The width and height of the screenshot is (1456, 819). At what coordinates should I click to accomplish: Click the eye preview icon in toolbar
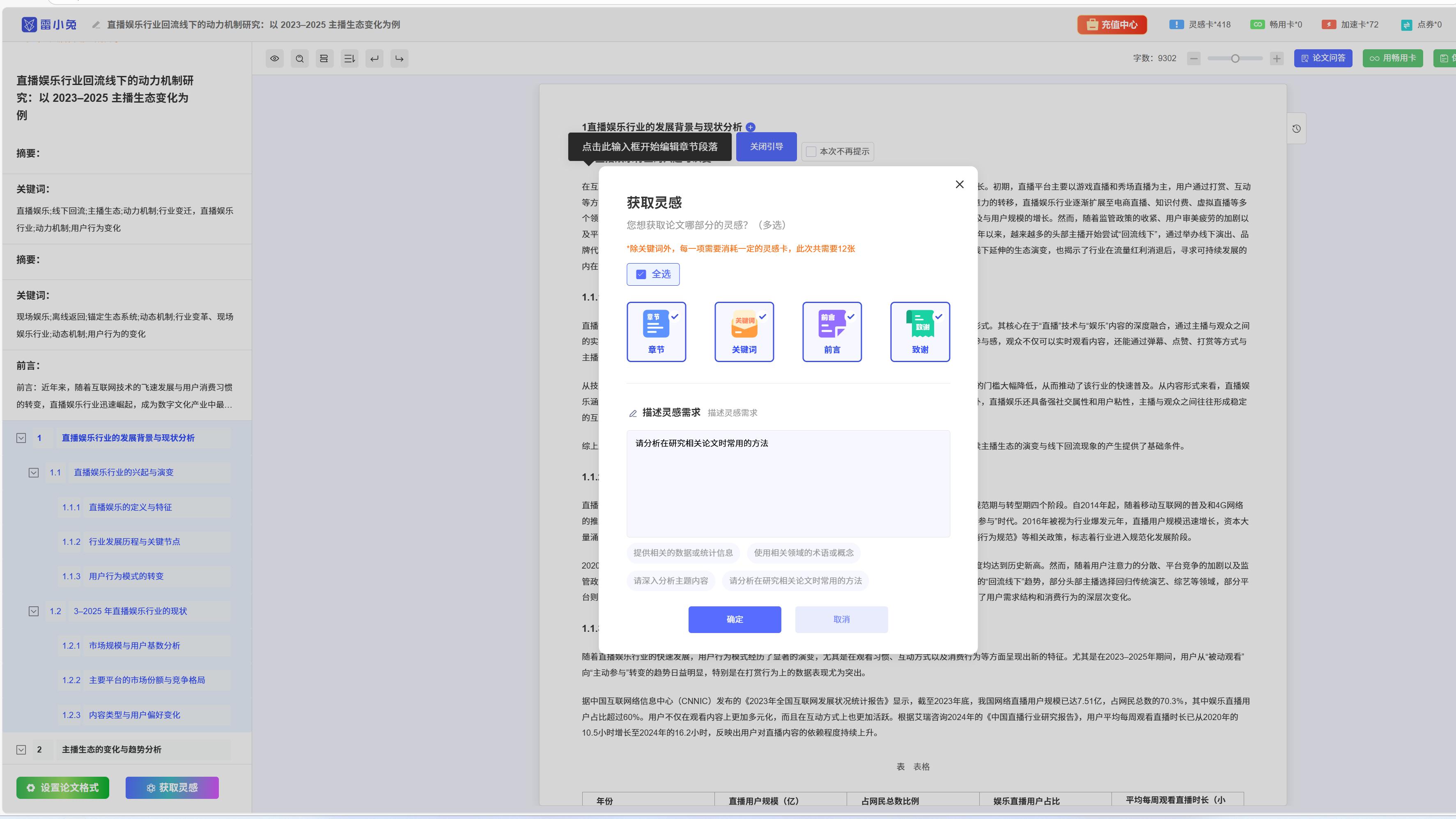(x=275, y=58)
